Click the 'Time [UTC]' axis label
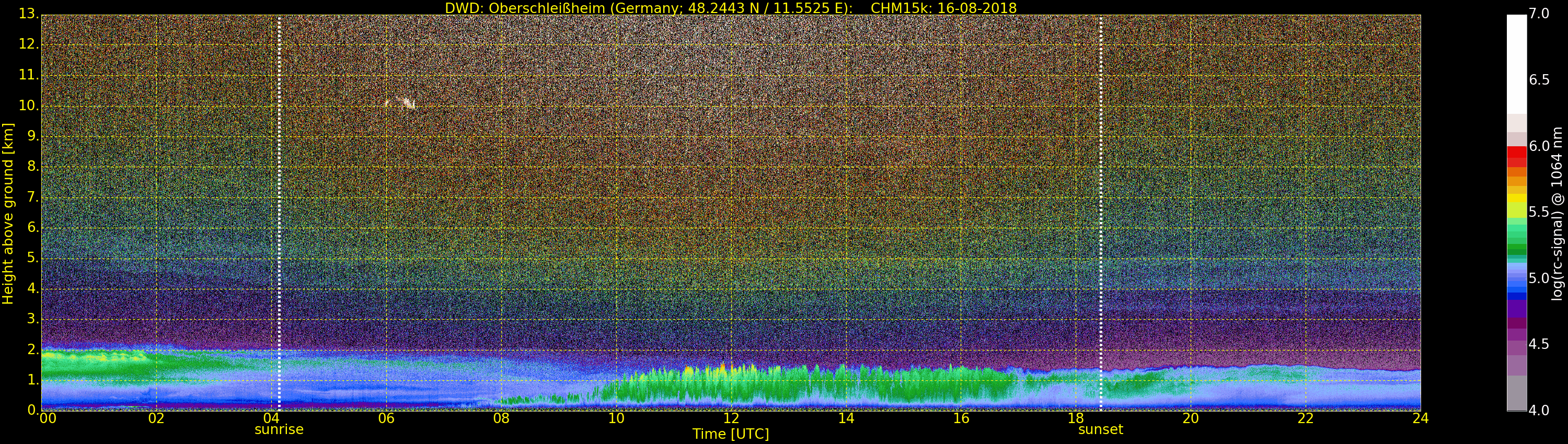 [x=731, y=434]
